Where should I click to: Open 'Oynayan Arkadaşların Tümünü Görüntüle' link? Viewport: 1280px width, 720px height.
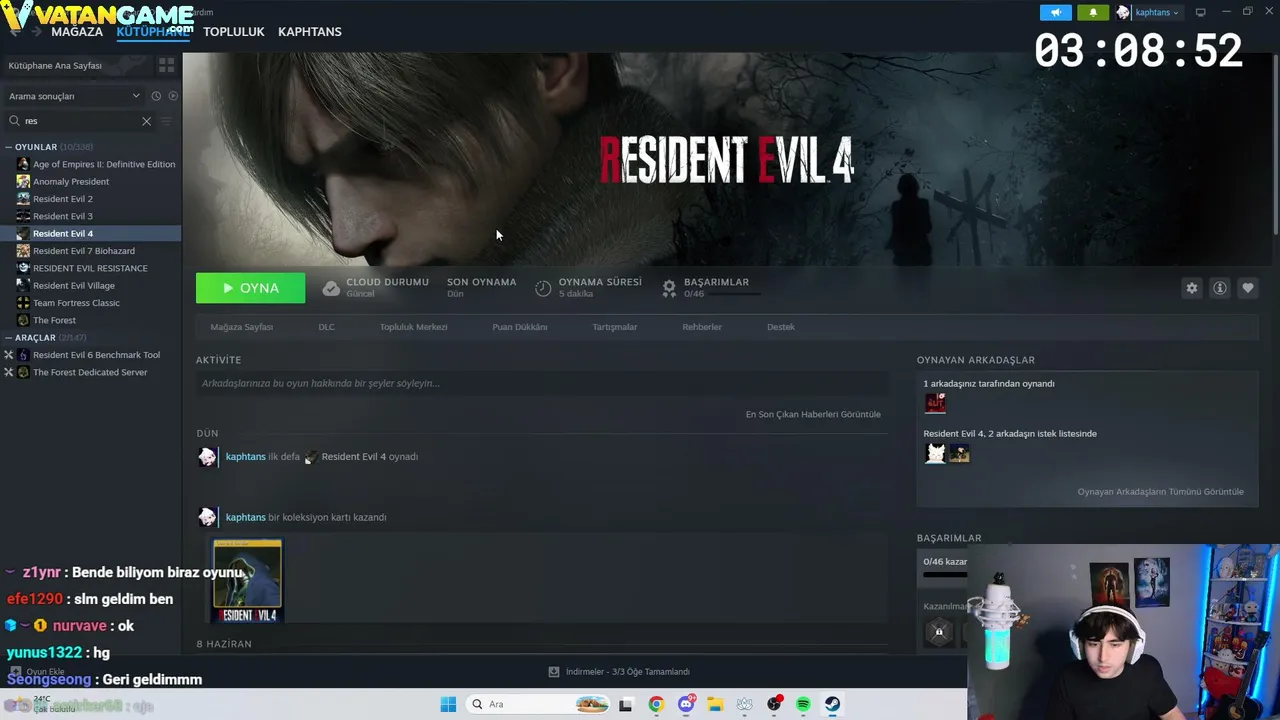point(1161,492)
